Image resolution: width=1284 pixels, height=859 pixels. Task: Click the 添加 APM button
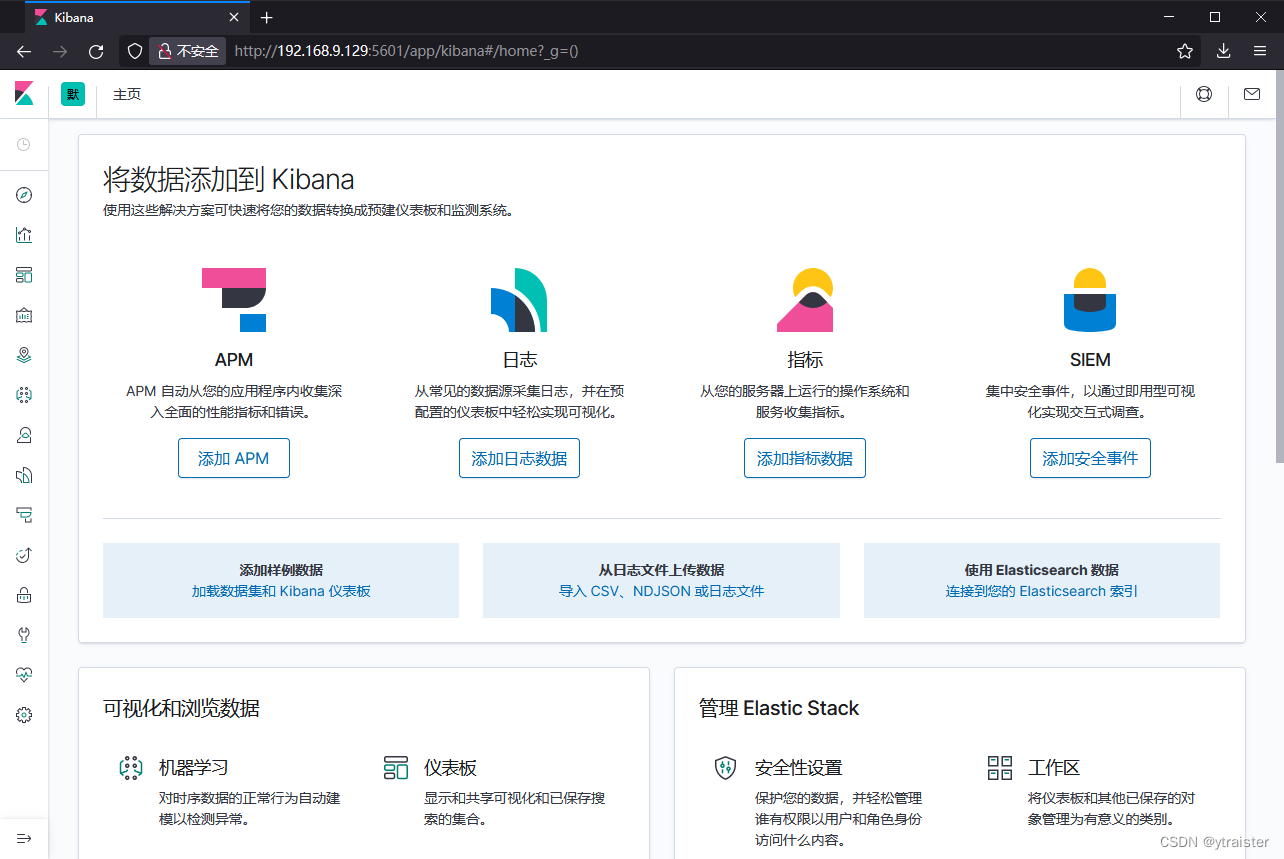point(234,458)
